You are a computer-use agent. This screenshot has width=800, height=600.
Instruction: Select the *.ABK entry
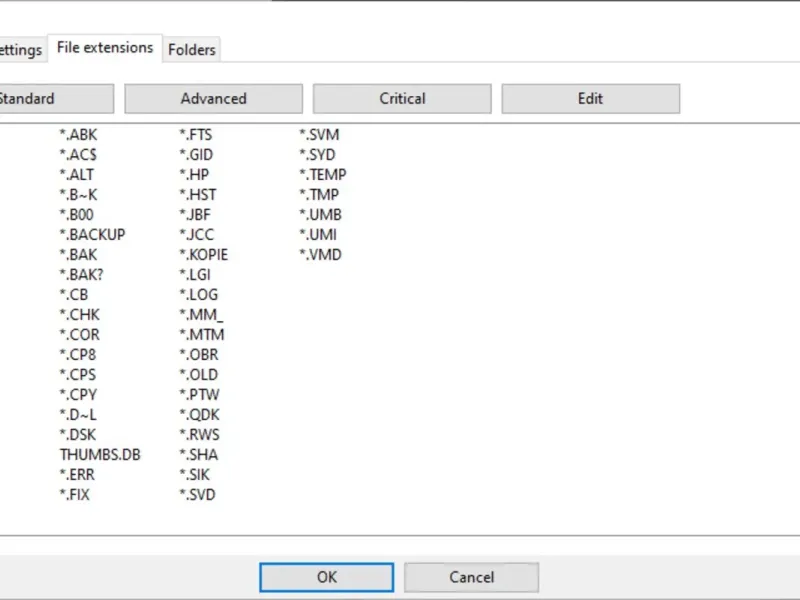(x=78, y=135)
